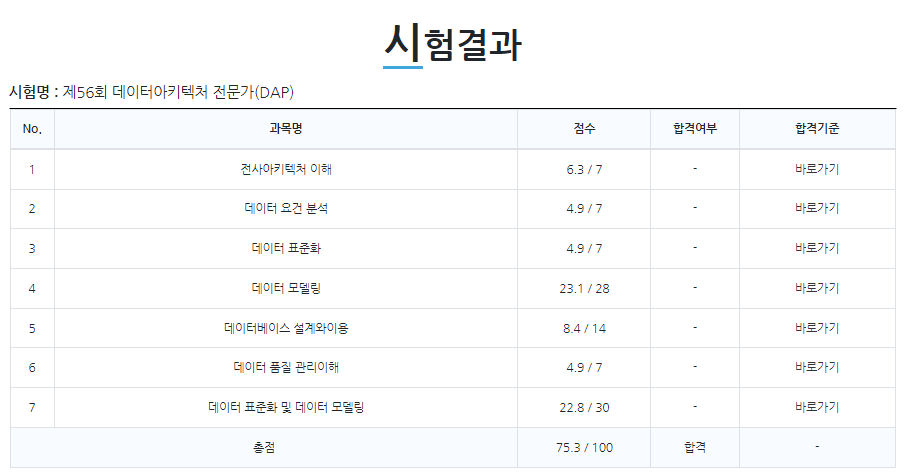
Task: Open 바로가기 link for 데이터 모델링 row 4
Action: pyautogui.click(x=817, y=288)
